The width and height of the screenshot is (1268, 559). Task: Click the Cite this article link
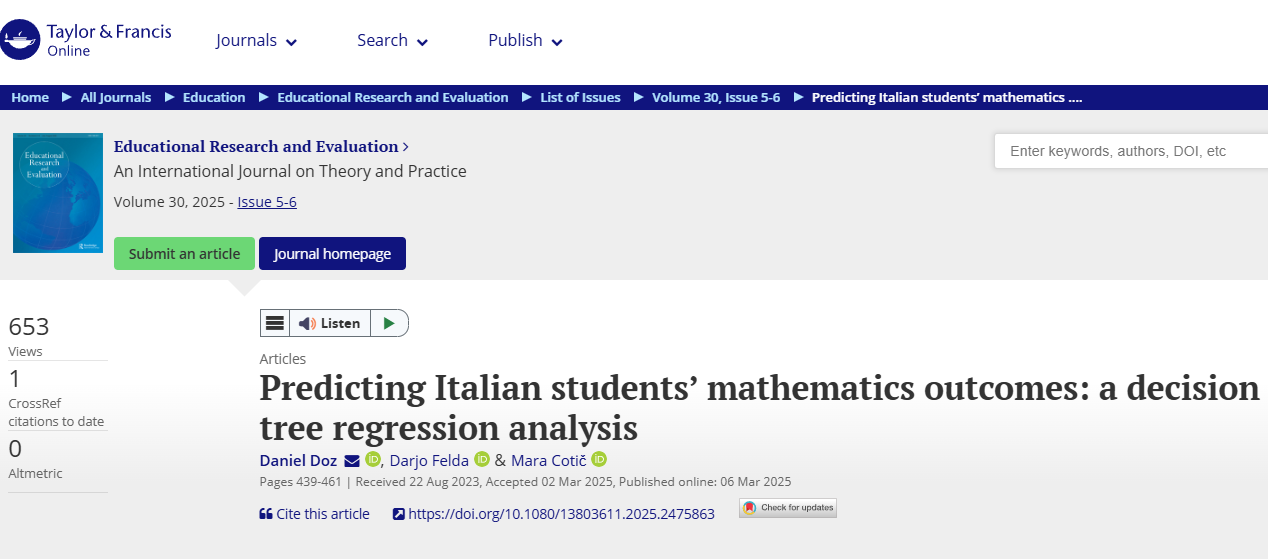pos(314,514)
